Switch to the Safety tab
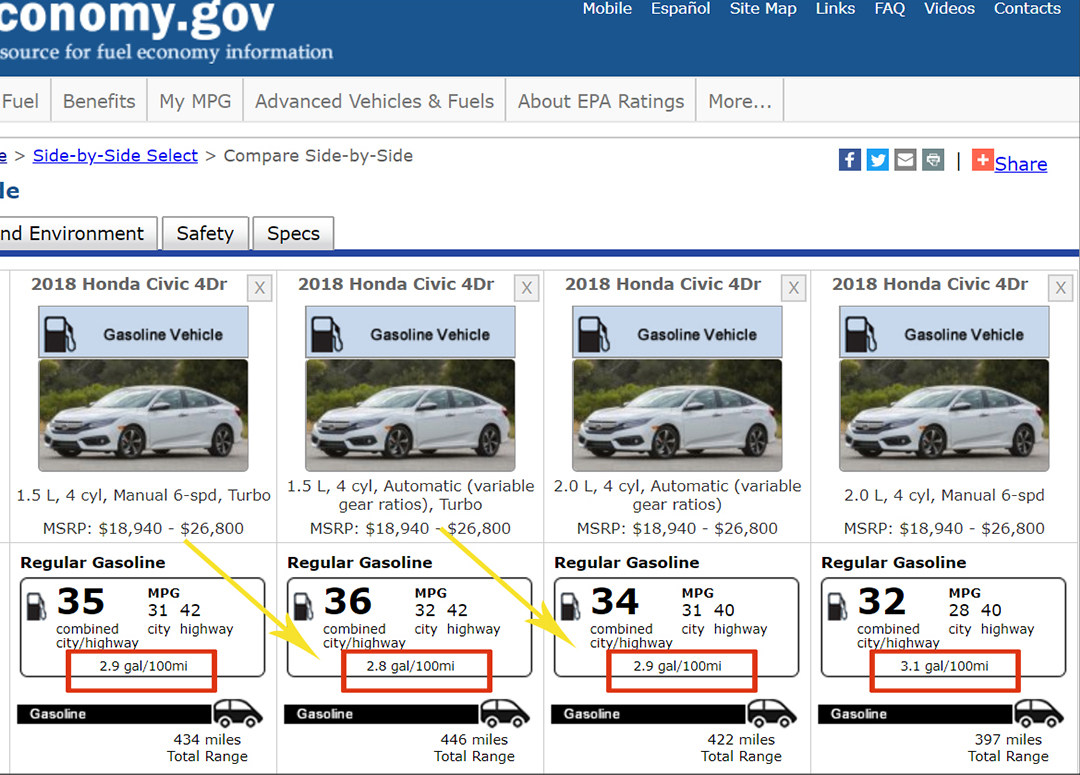The width and height of the screenshot is (1080, 775). [x=205, y=233]
